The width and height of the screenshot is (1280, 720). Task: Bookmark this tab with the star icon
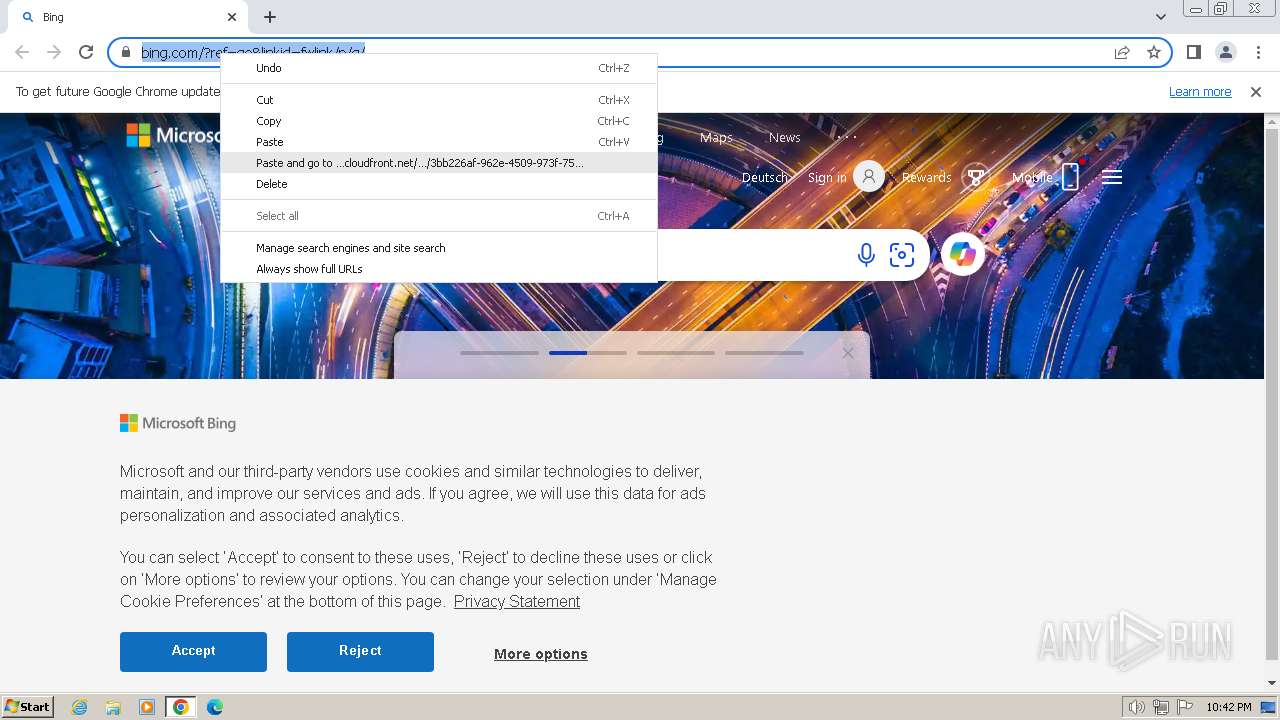(1154, 52)
